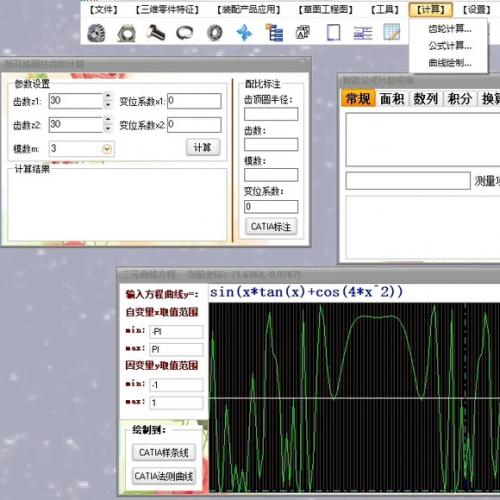Open the 【草图工程图】 menu
Viewport: 500px width, 500px height.
click(326, 10)
